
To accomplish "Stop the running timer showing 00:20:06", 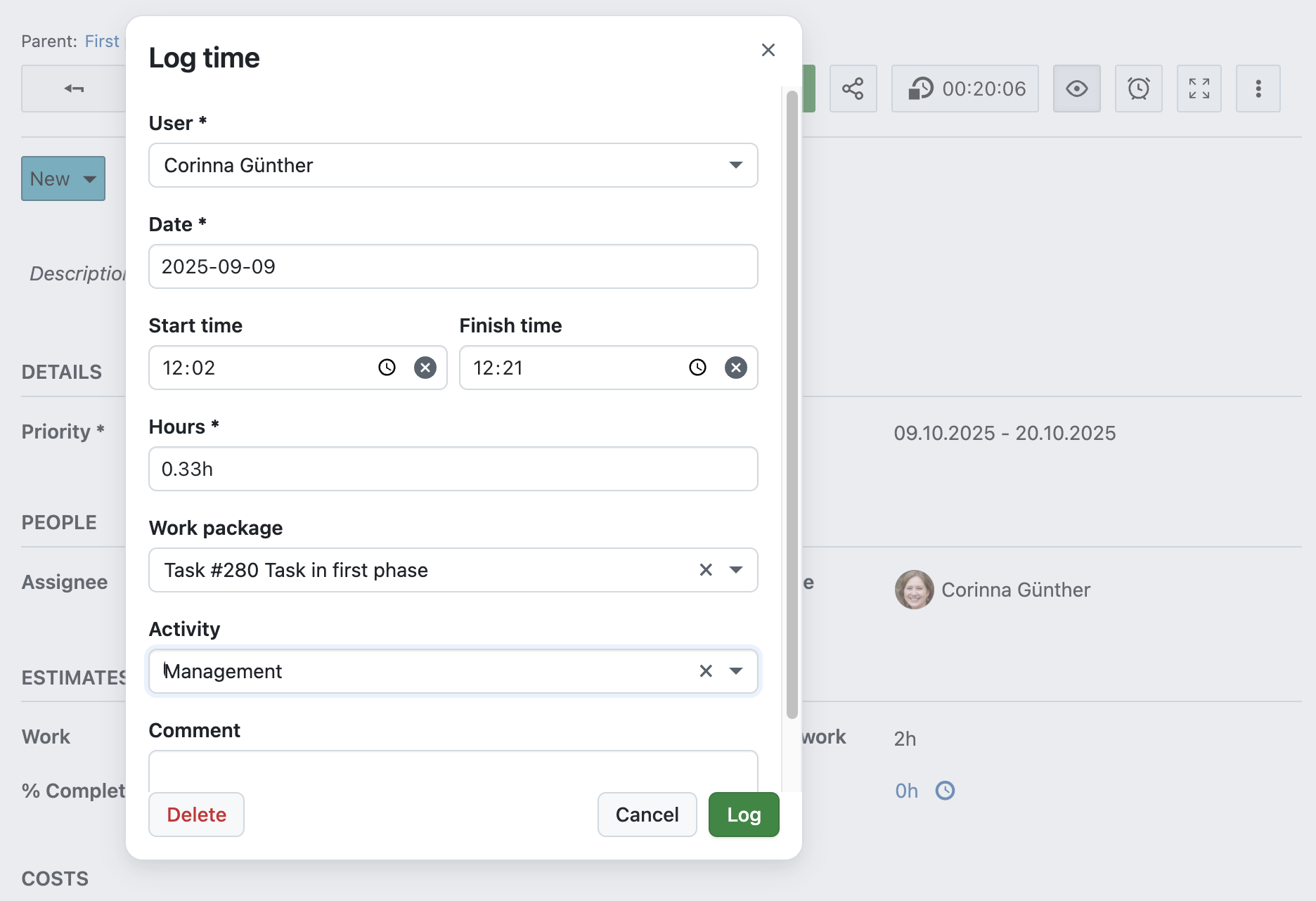I will click(x=965, y=89).
